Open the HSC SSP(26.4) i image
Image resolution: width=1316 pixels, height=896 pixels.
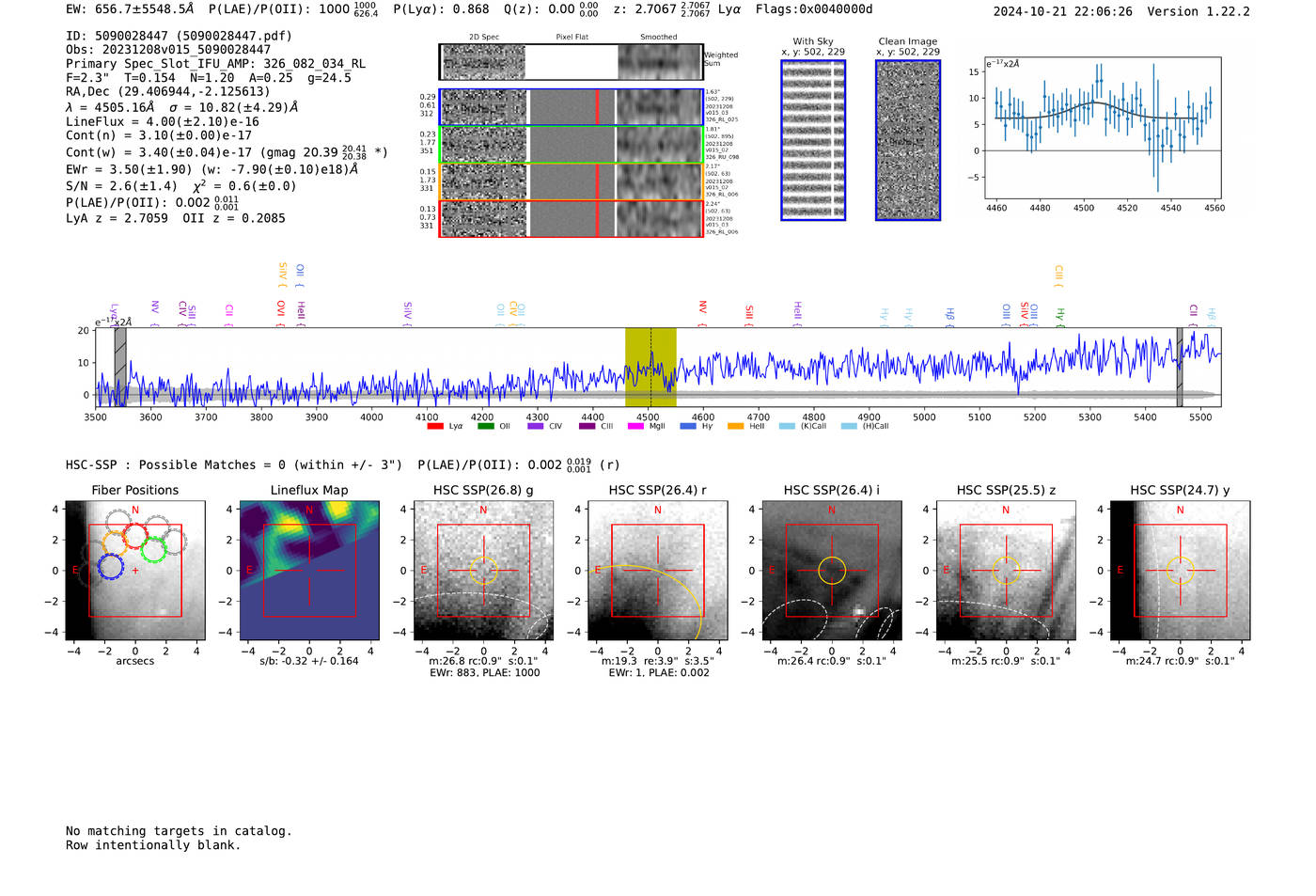tap(832, 571)
